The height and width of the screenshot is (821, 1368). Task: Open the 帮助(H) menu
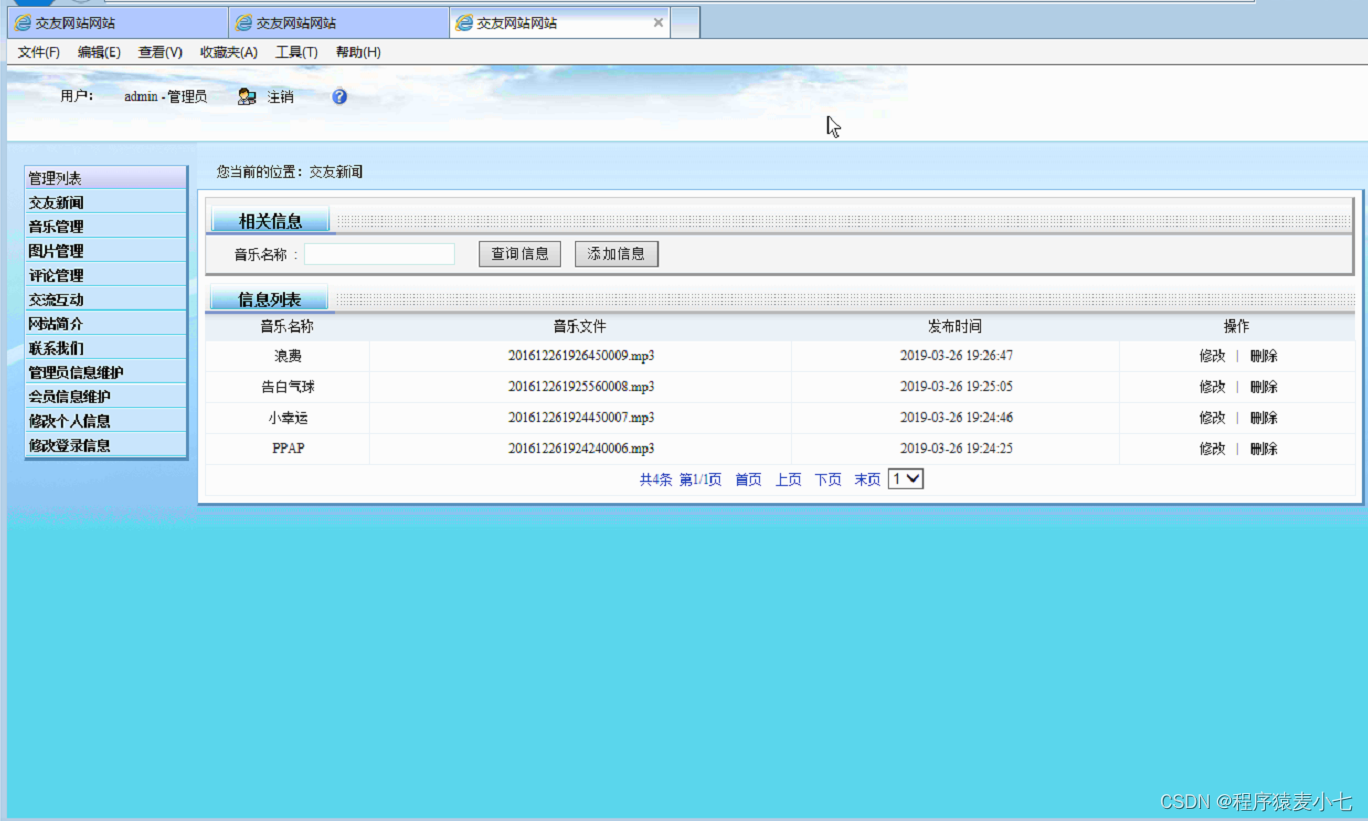[x=358, y=52]
